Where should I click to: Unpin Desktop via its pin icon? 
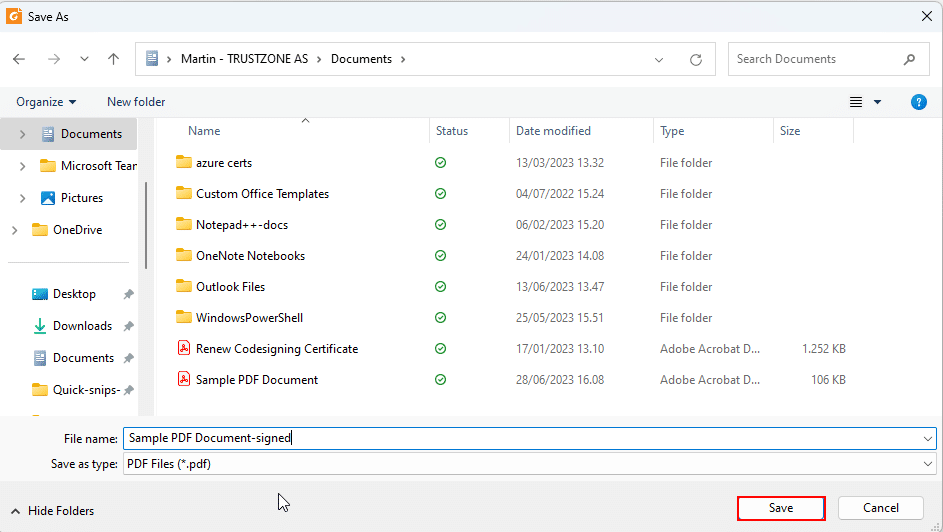[x=128, y=295]
